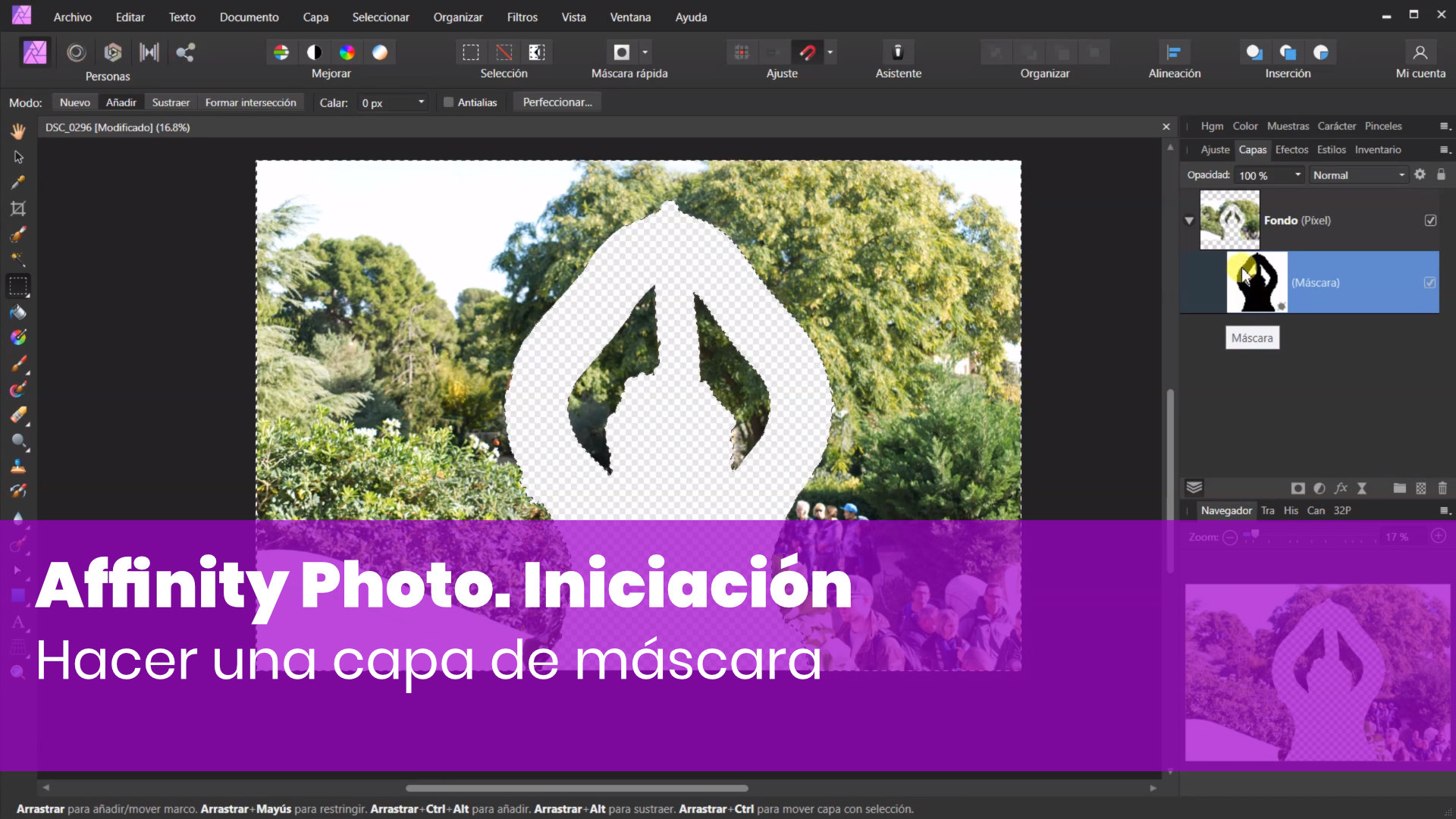
Task: Set selection mode to Sustraer
Action: point(171,102)
